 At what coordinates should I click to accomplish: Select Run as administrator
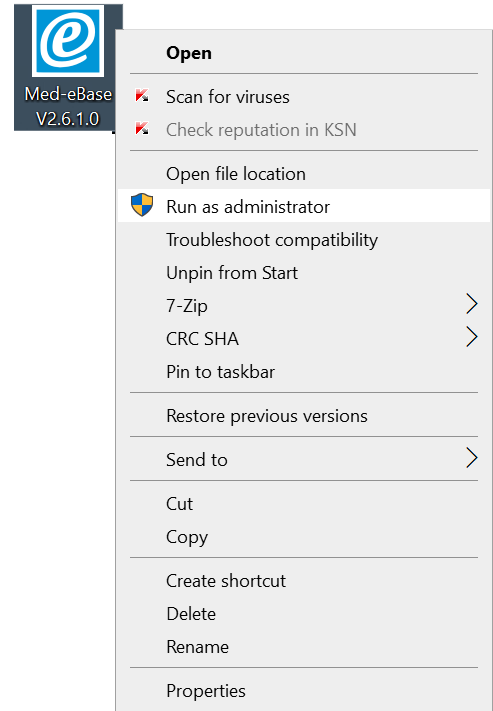(x=304, y=207)
